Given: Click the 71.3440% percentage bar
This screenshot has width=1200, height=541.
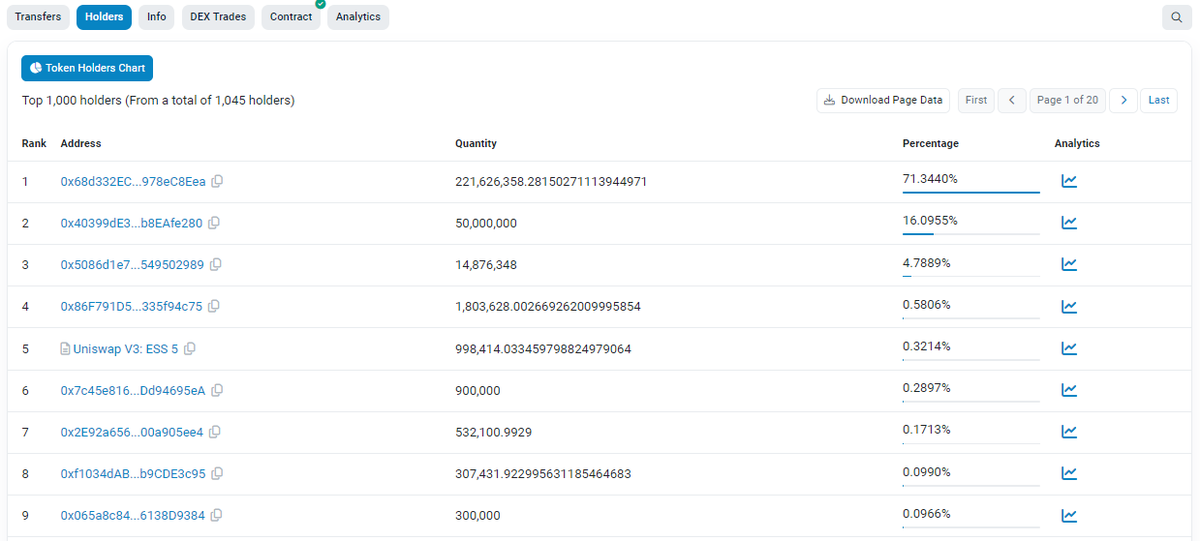Looking at the screenshot, I should 970,191.
